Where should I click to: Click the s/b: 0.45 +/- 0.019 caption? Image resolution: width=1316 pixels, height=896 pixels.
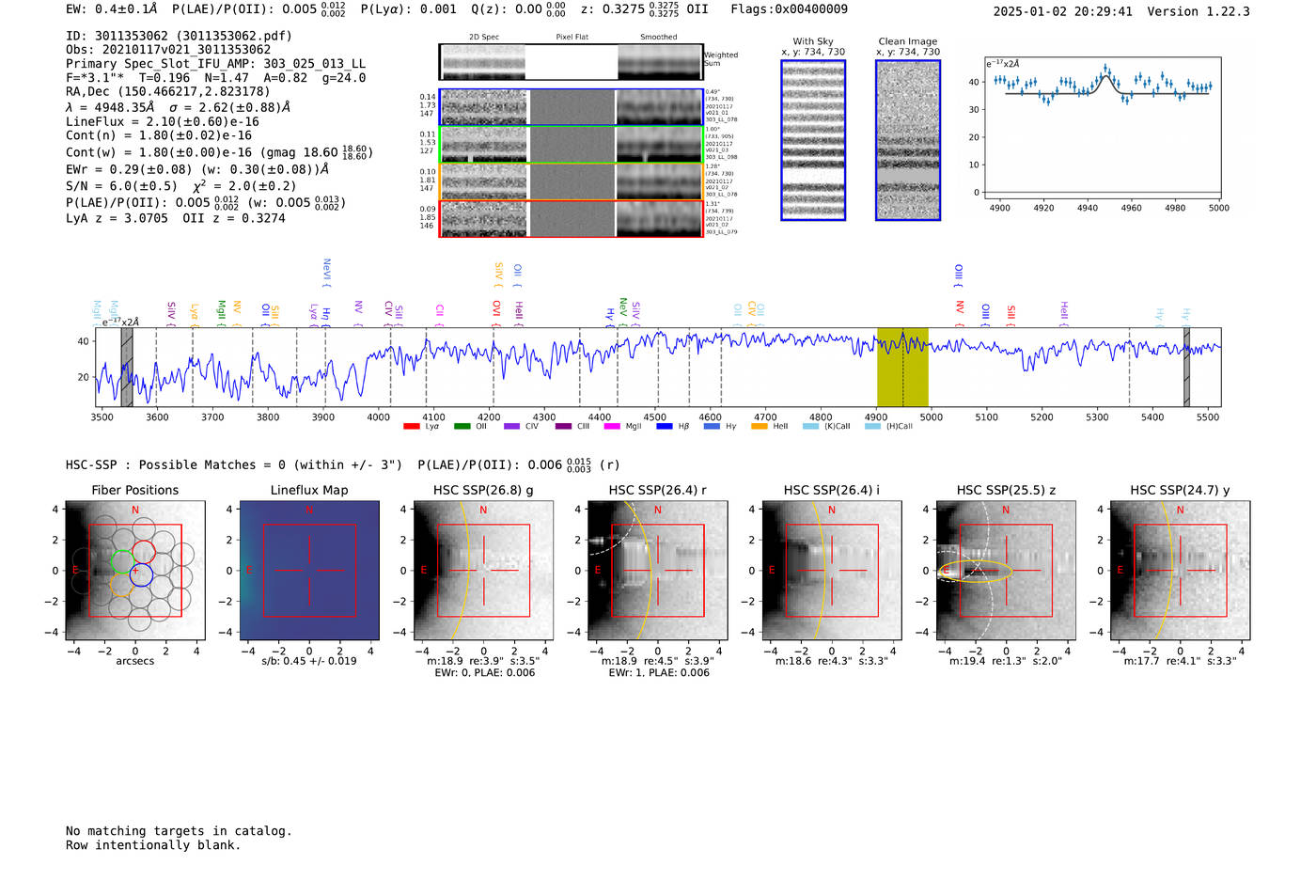309,661
